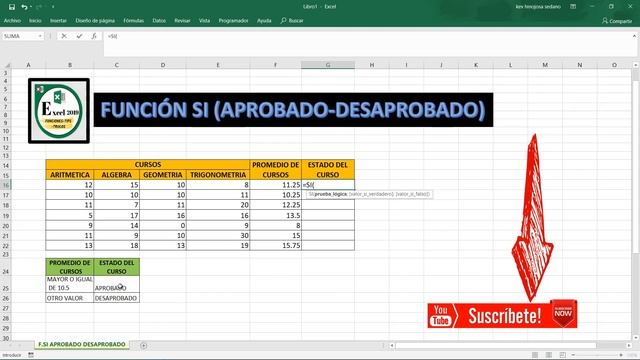Switch to the Insertar tab
Image resolution: width=640 pixels, height=360 pixels.
coord(58,20)
